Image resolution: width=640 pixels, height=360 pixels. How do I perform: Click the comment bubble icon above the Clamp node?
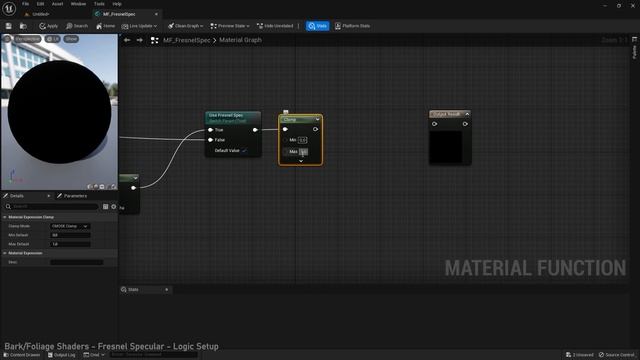(286, 111)
